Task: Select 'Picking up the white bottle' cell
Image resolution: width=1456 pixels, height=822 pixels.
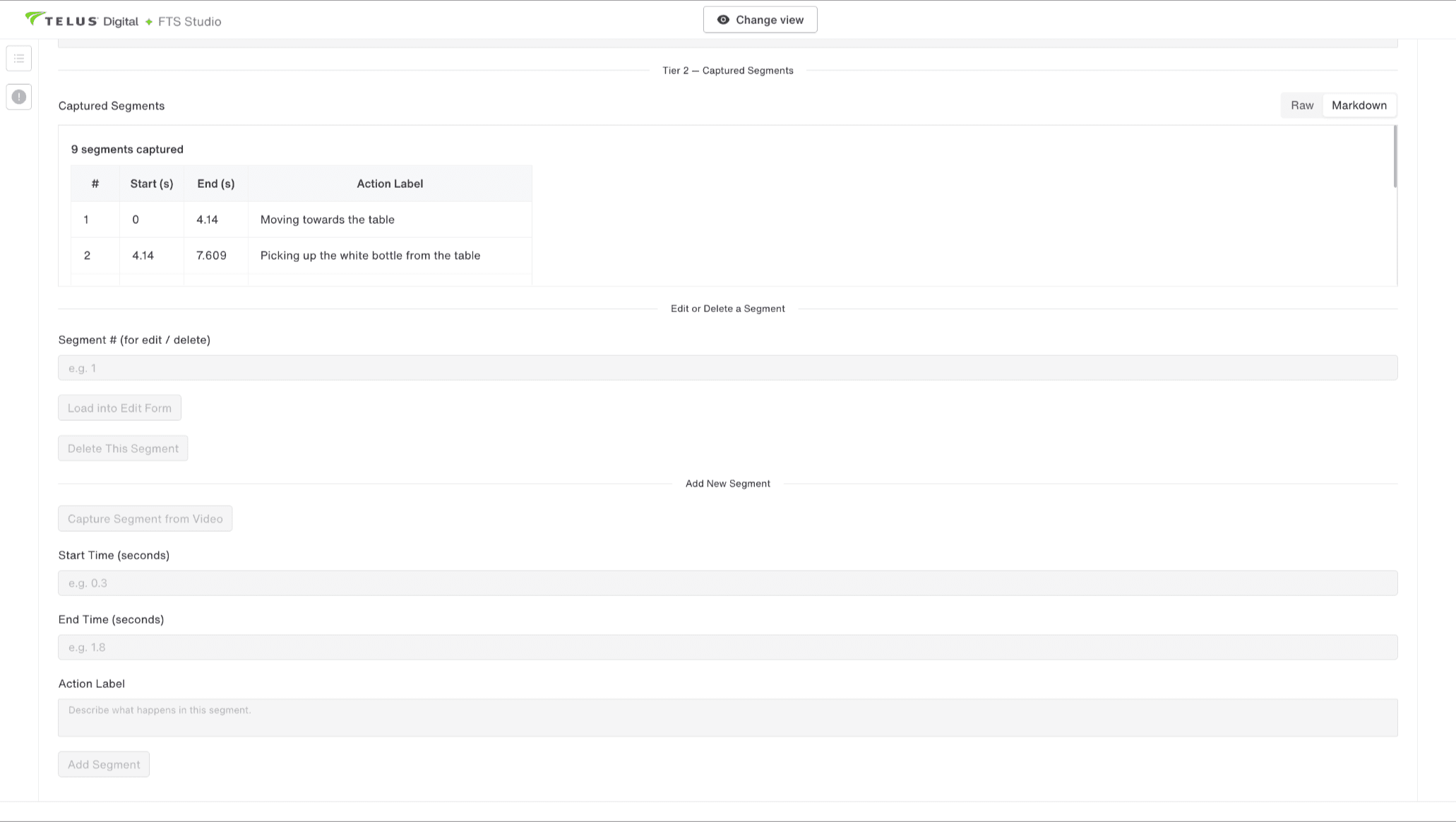Action: pos(390,256)
